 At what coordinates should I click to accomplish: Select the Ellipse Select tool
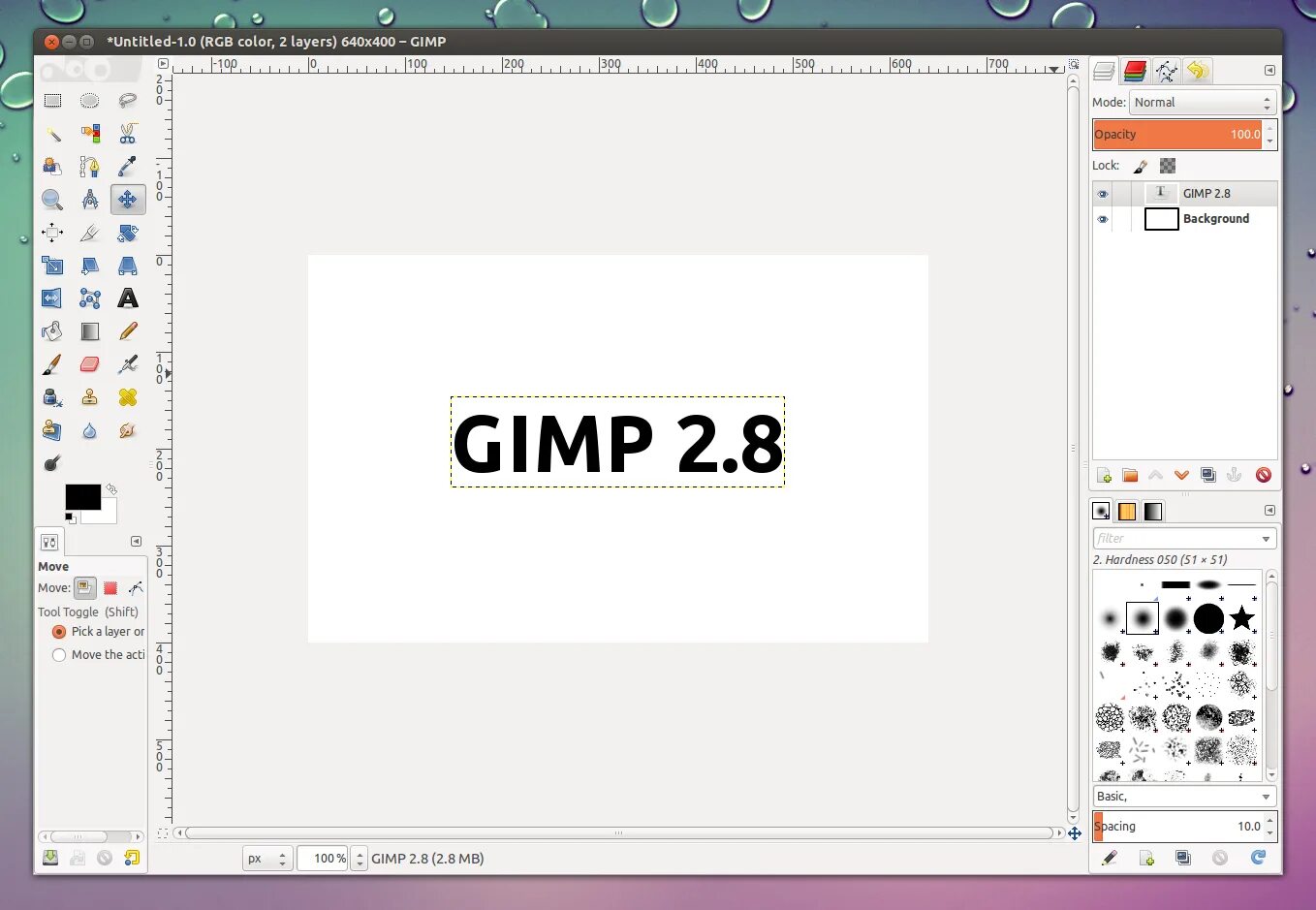click(x=90, y=101)
